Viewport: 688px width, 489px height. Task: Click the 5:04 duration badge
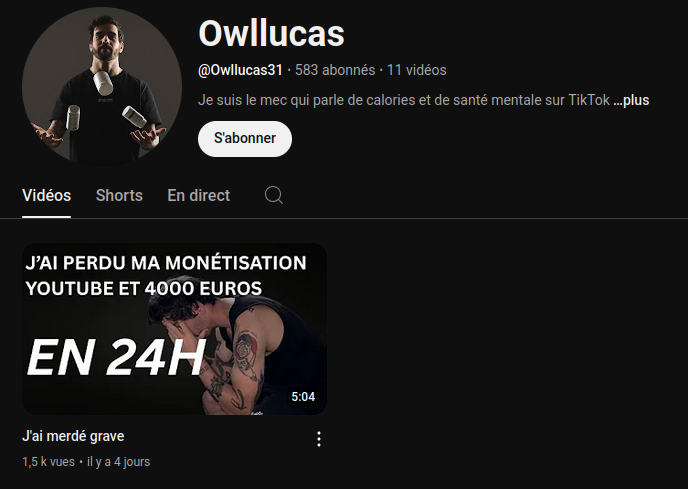click(x=303, y=397)
